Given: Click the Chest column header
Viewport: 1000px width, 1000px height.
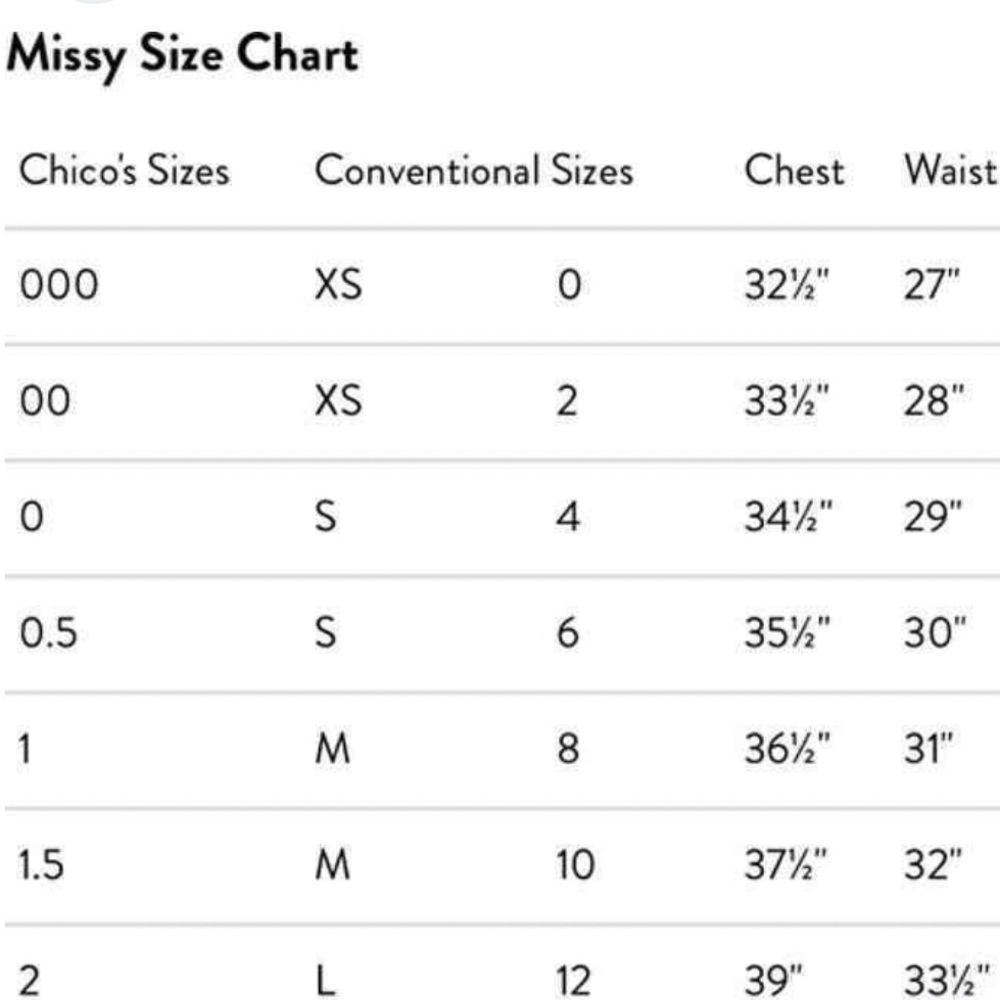Looking at the screenshot, I should (x=794, y=170).
